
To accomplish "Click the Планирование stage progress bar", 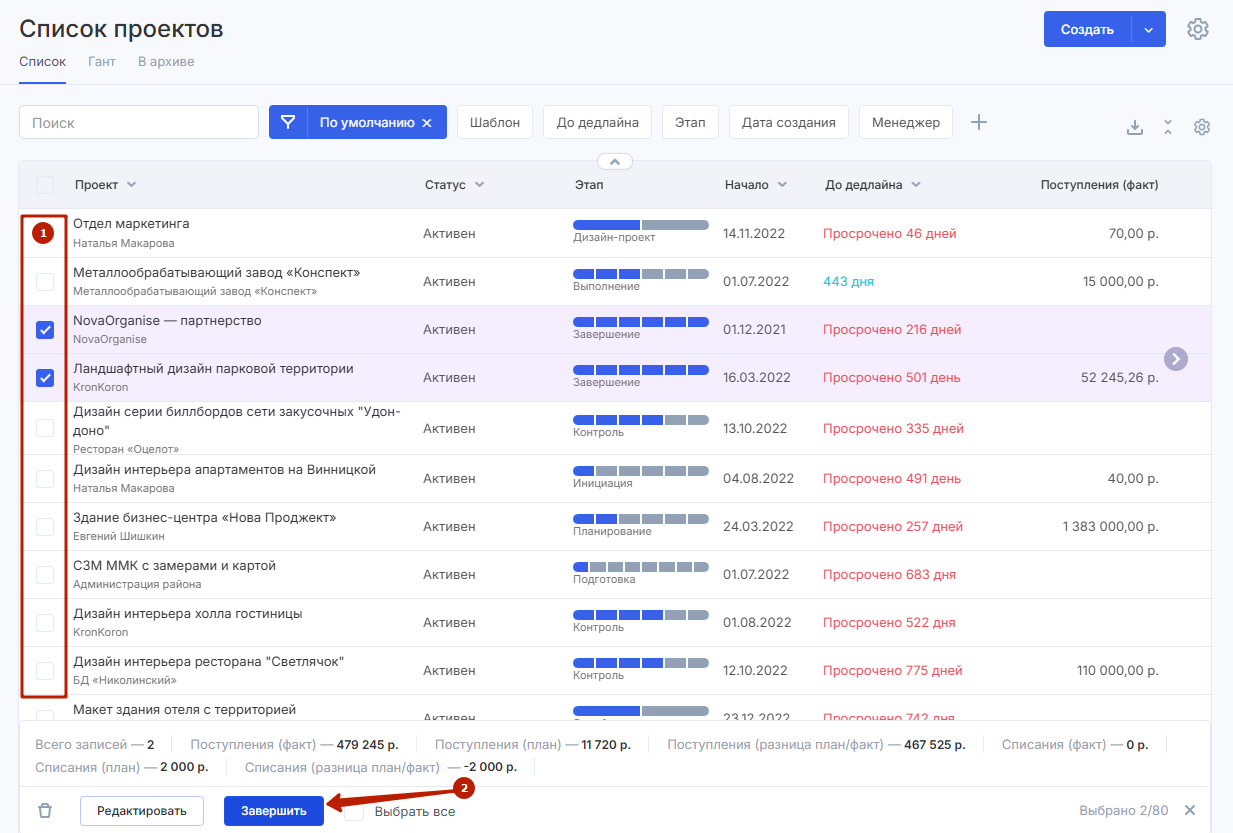I will pyautogui.click(x=641, y=518).
